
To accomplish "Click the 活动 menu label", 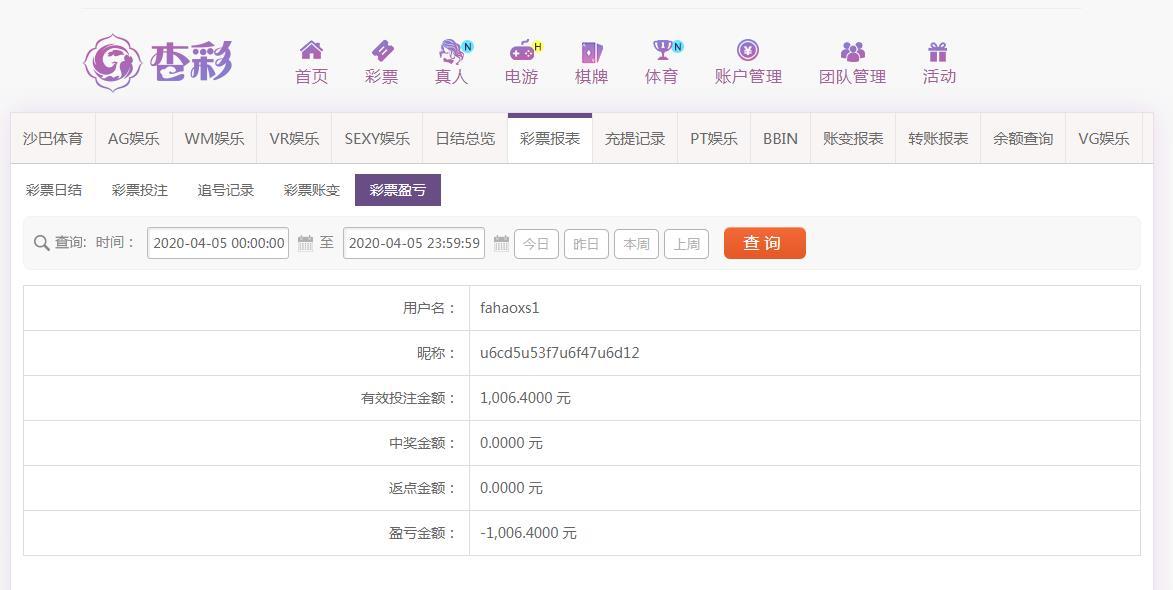I will pyautogui.click(x=939, y=76).
